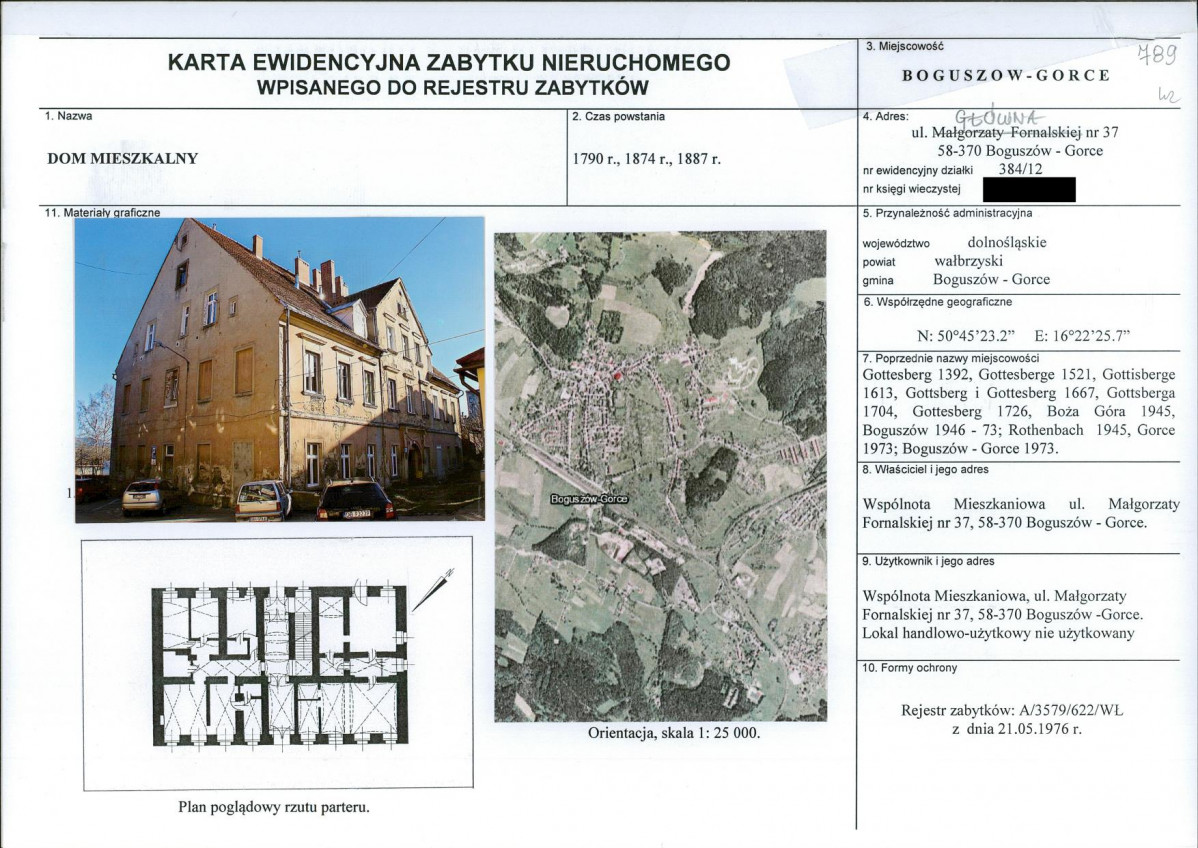Click the longitude 'E: 16°22'25.7"'
Viewport: 1198px width, 848px height.
click(x=1082, y=336)
